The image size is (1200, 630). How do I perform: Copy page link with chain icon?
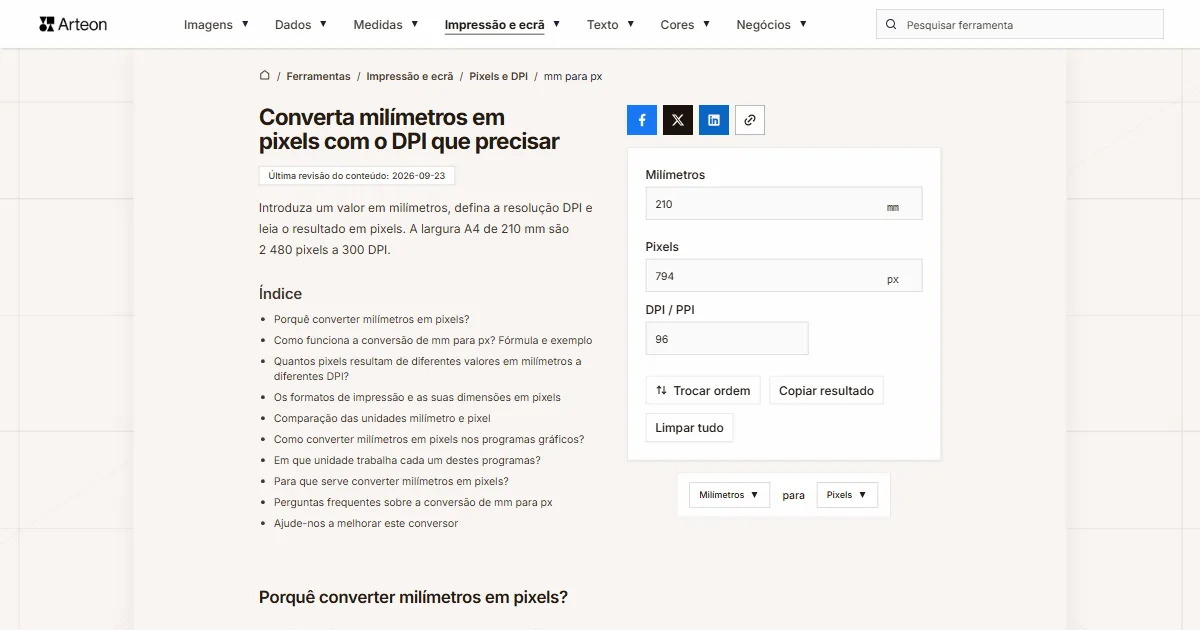(x=750, y=120)
